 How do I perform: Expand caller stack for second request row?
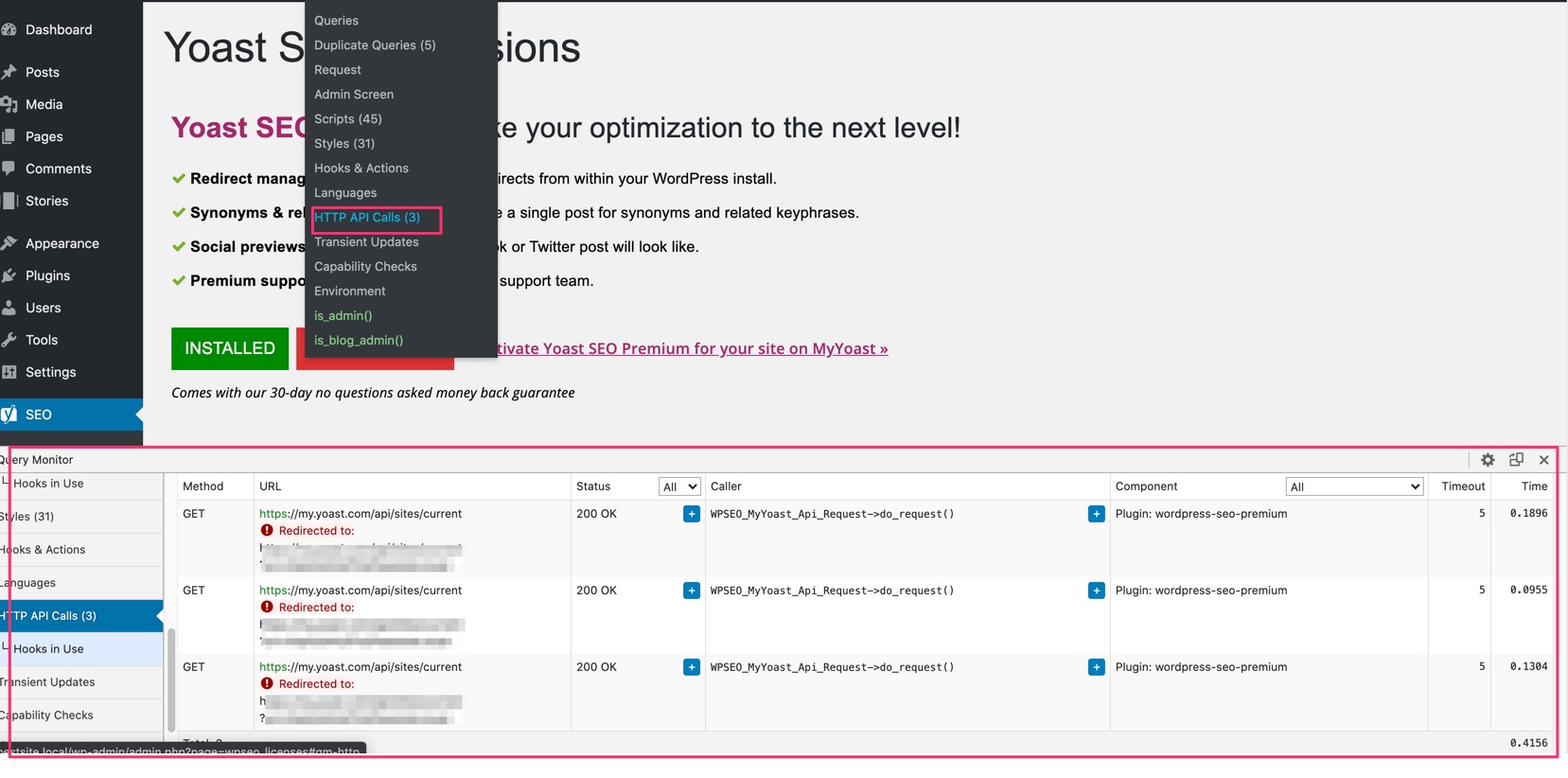click(1096, 591)
